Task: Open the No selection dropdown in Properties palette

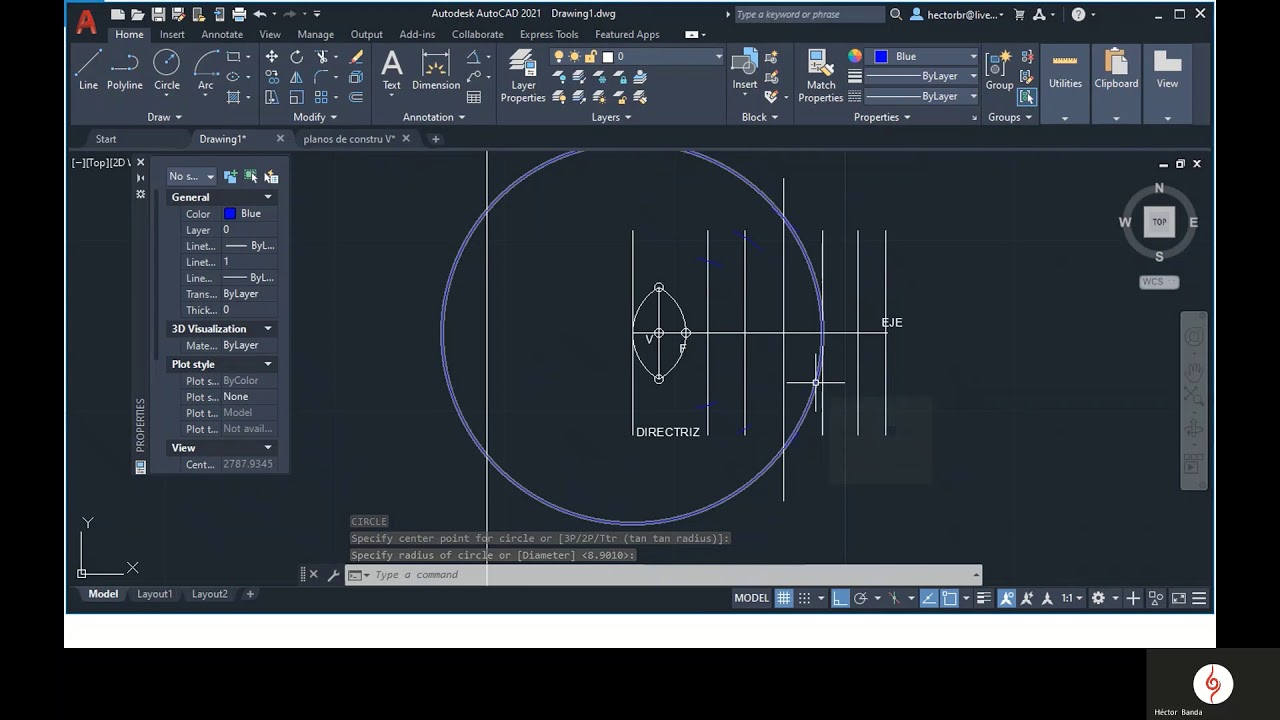Action: [x=191, y=177]
